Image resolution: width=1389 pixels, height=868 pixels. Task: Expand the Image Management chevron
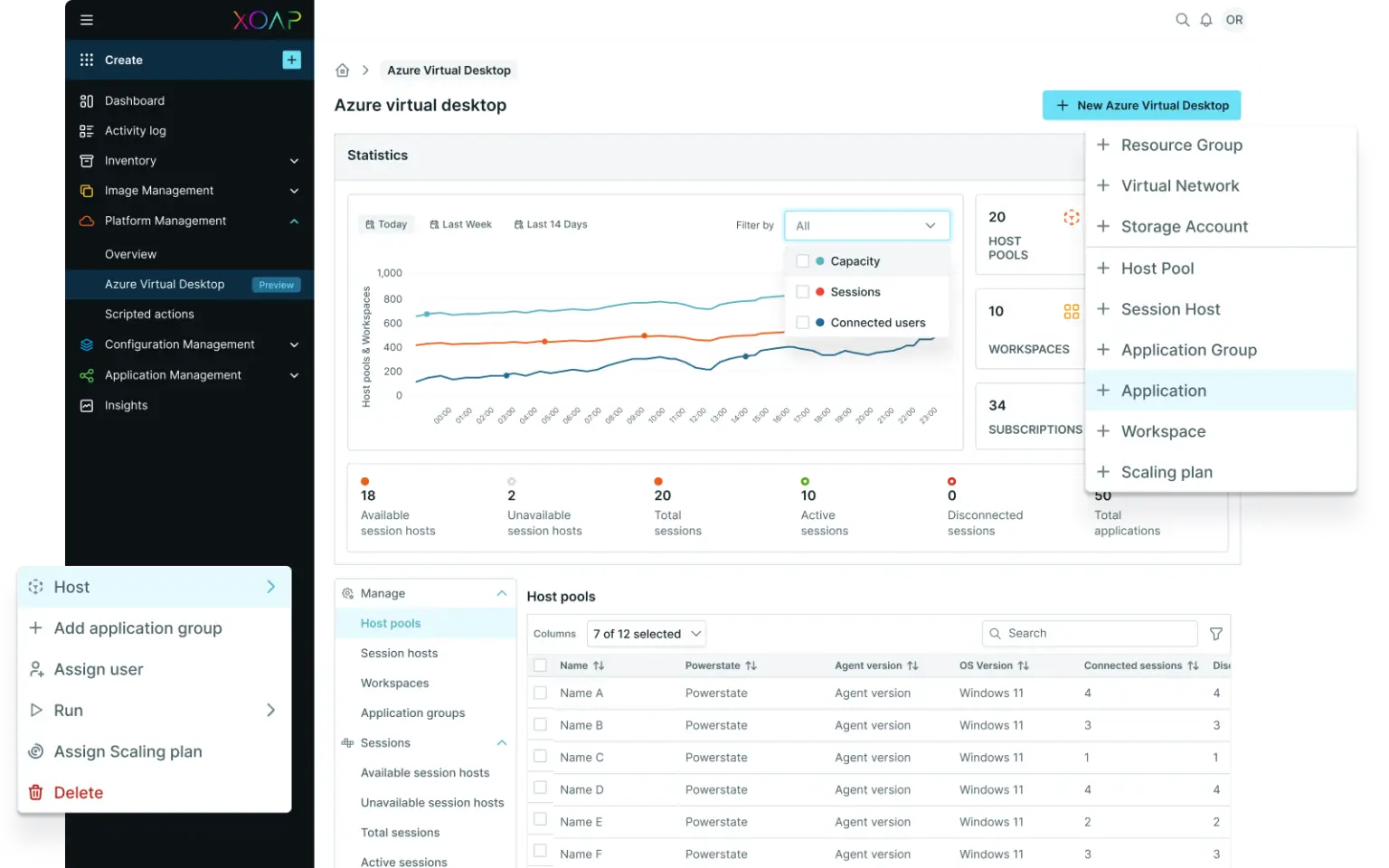[x=294, y=191]
